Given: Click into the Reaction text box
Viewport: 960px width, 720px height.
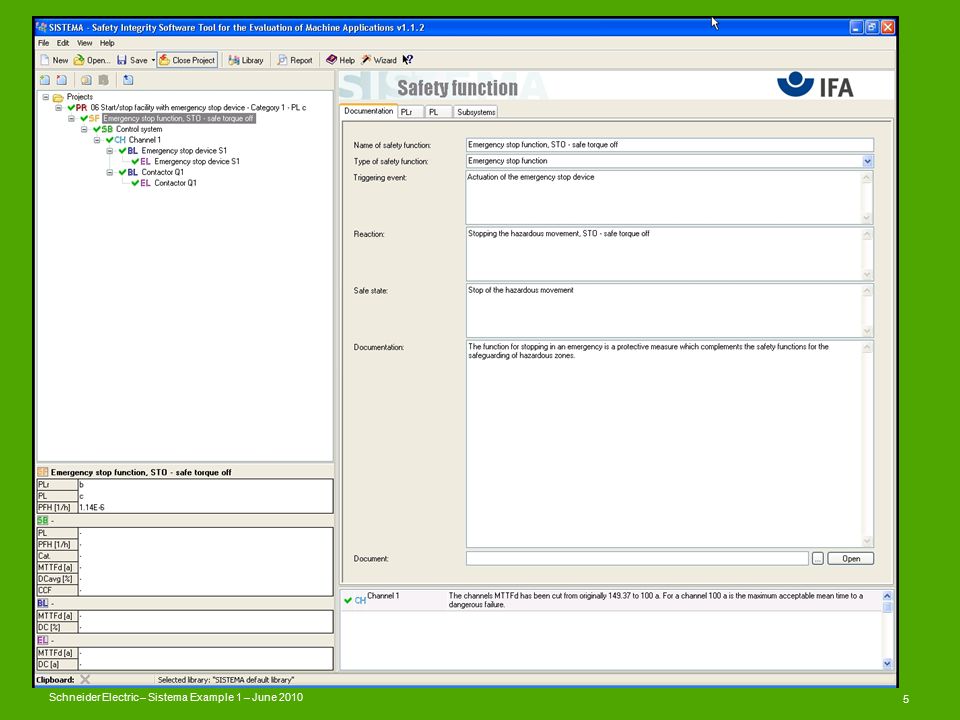Looking at the screenshot, I should coord(670,254).
